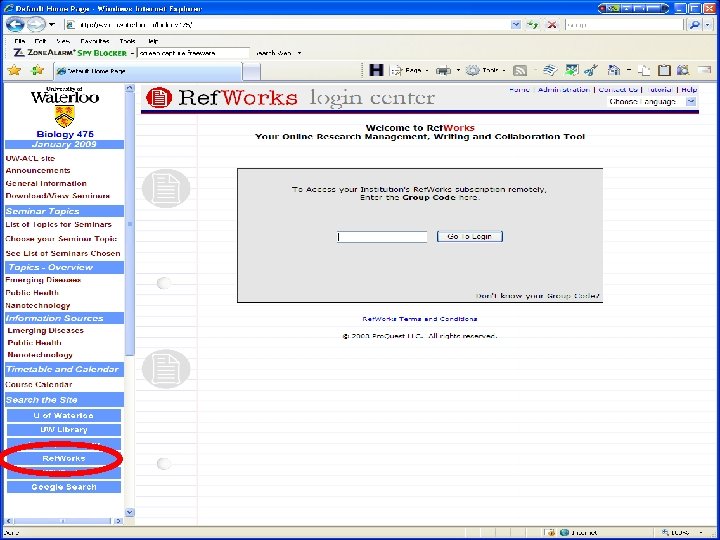Click the green Refresh page icon

click(x=533, y=25)
